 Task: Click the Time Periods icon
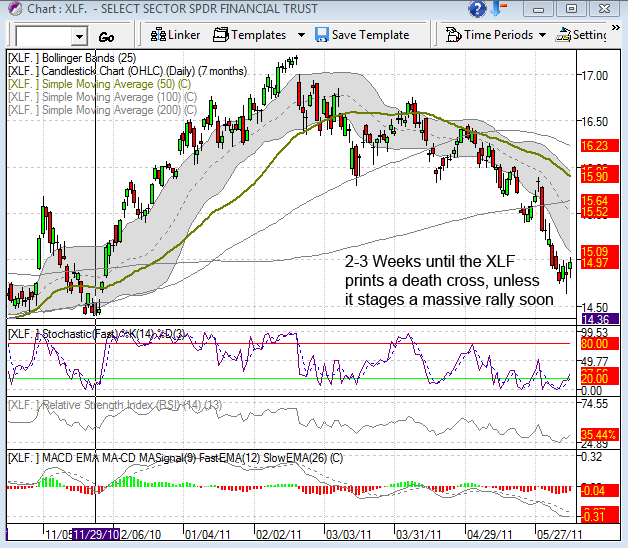[x=454, y=35]
